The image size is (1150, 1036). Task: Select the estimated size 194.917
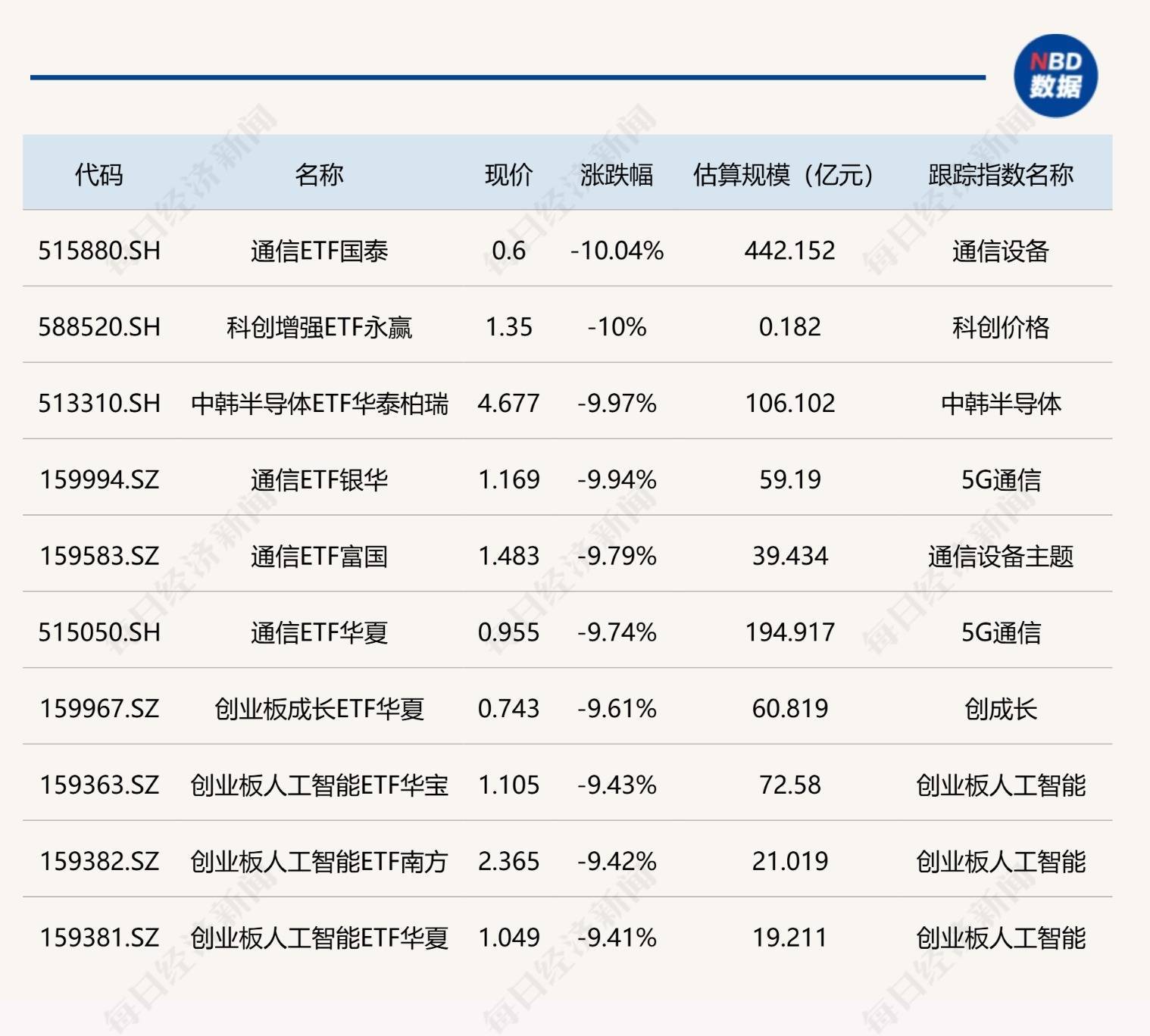[789, 632]
